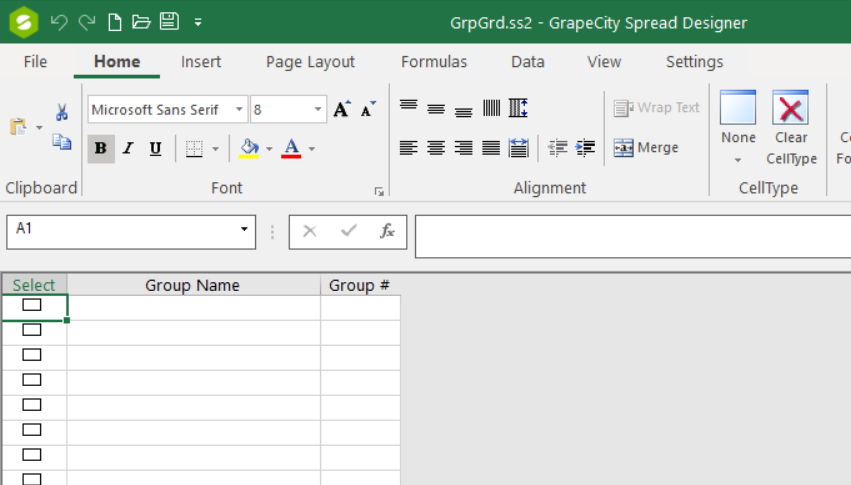Click the Undo arrow in title bar
The height and width of the screenshot is (485, 851).
pyautogui.click(x=59, y=22)
